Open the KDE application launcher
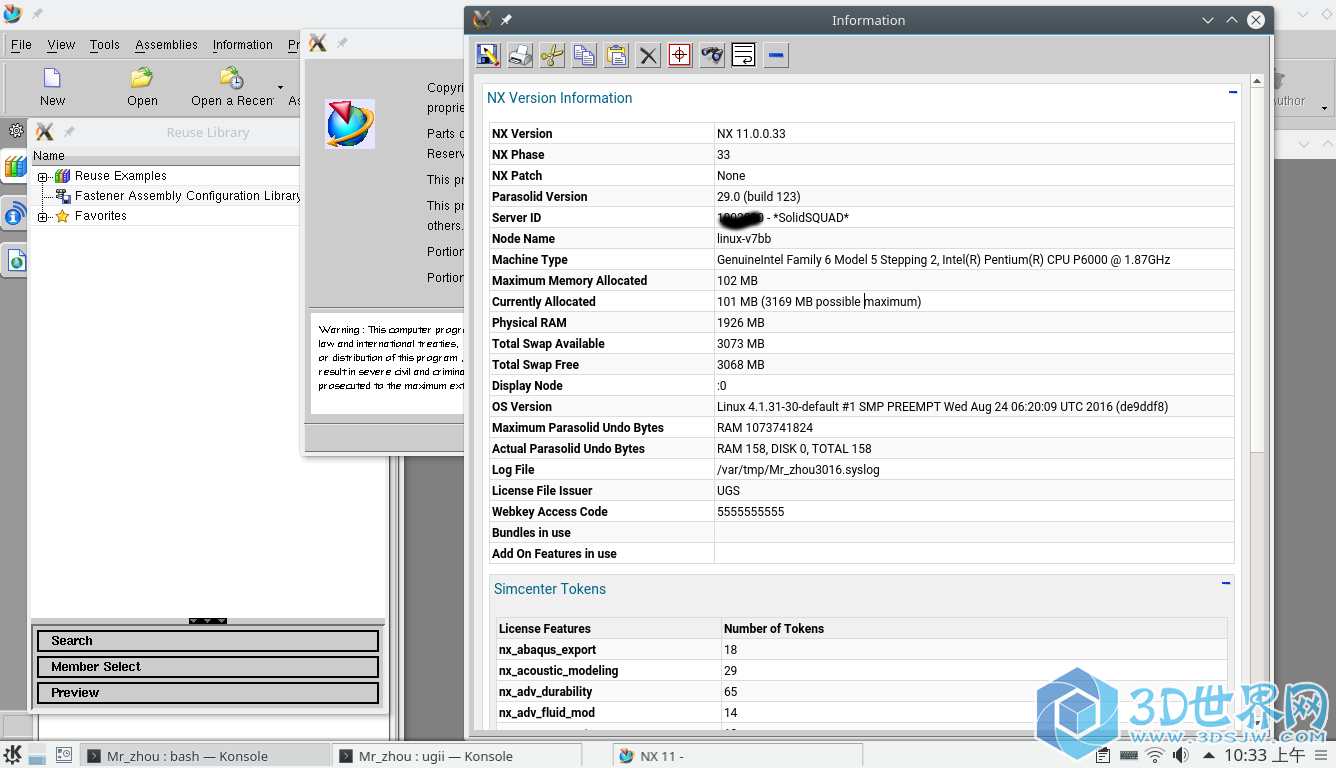The height and width of the screenshot is (768, 1336). 13,755
